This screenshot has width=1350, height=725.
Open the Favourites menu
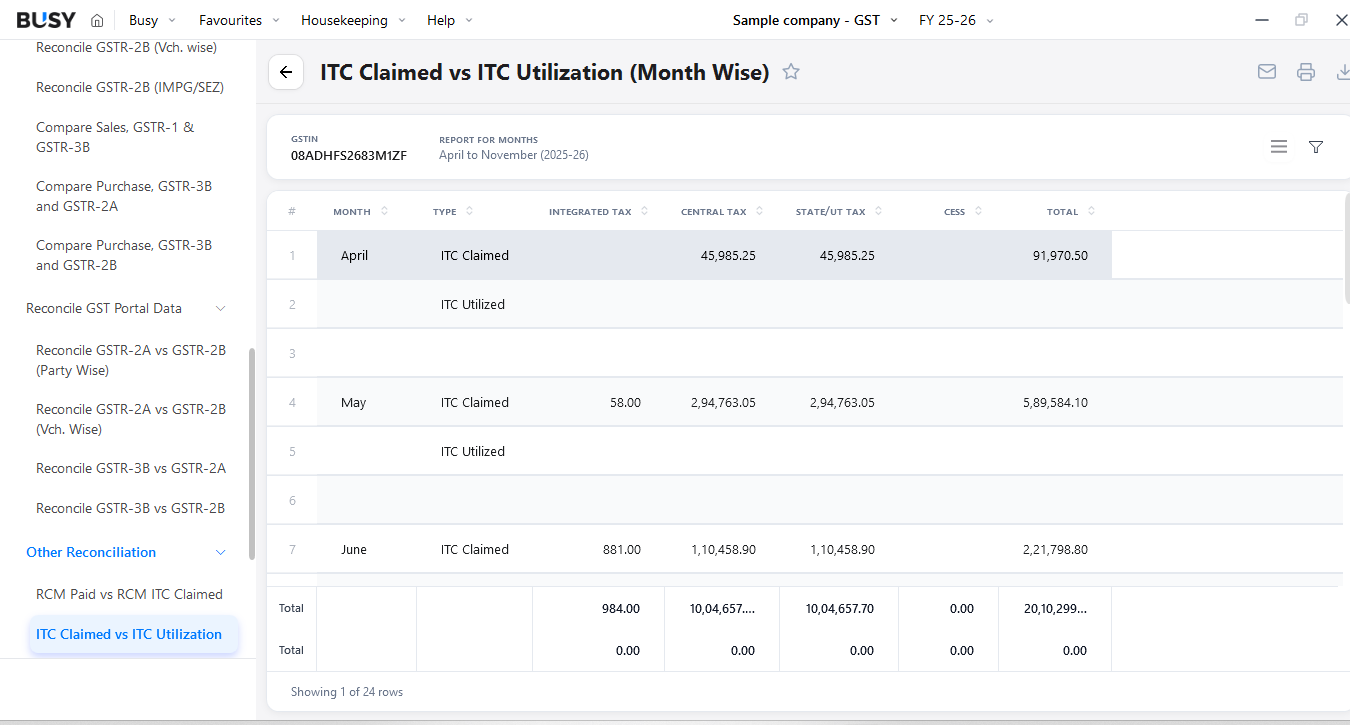click(239, 20)
